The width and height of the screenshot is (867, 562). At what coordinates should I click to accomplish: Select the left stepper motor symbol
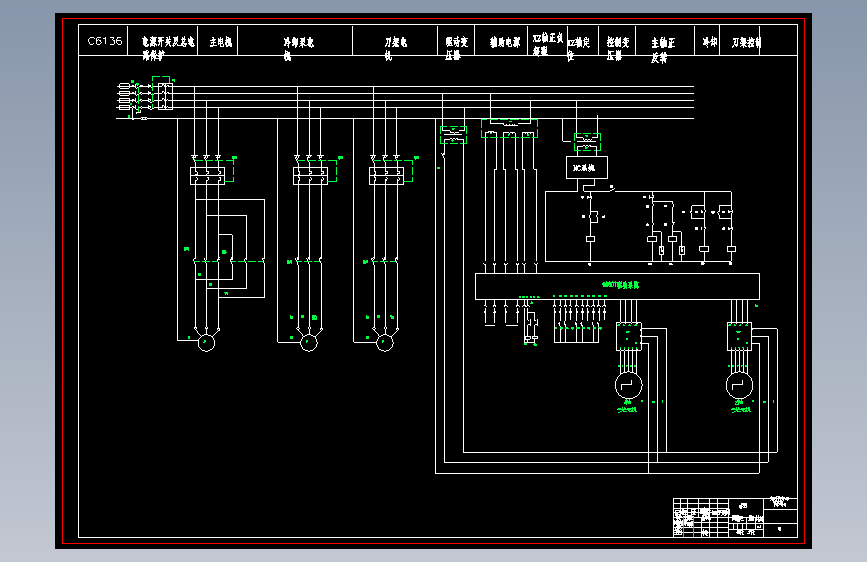629,385
